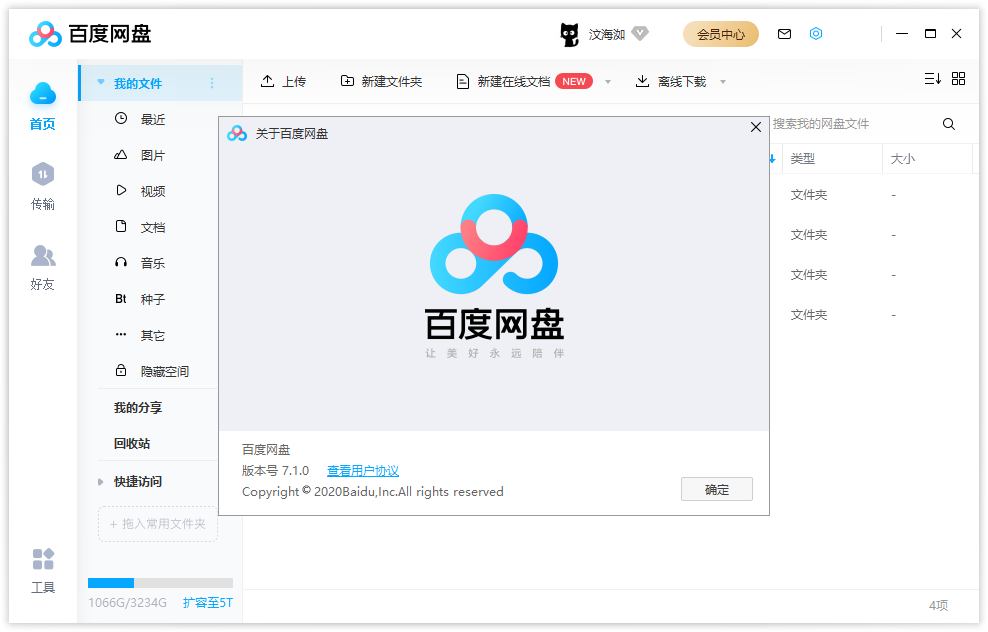Click the 其它 three-dots icon
This screenshot has height=632, width=988.
[121, 335]
